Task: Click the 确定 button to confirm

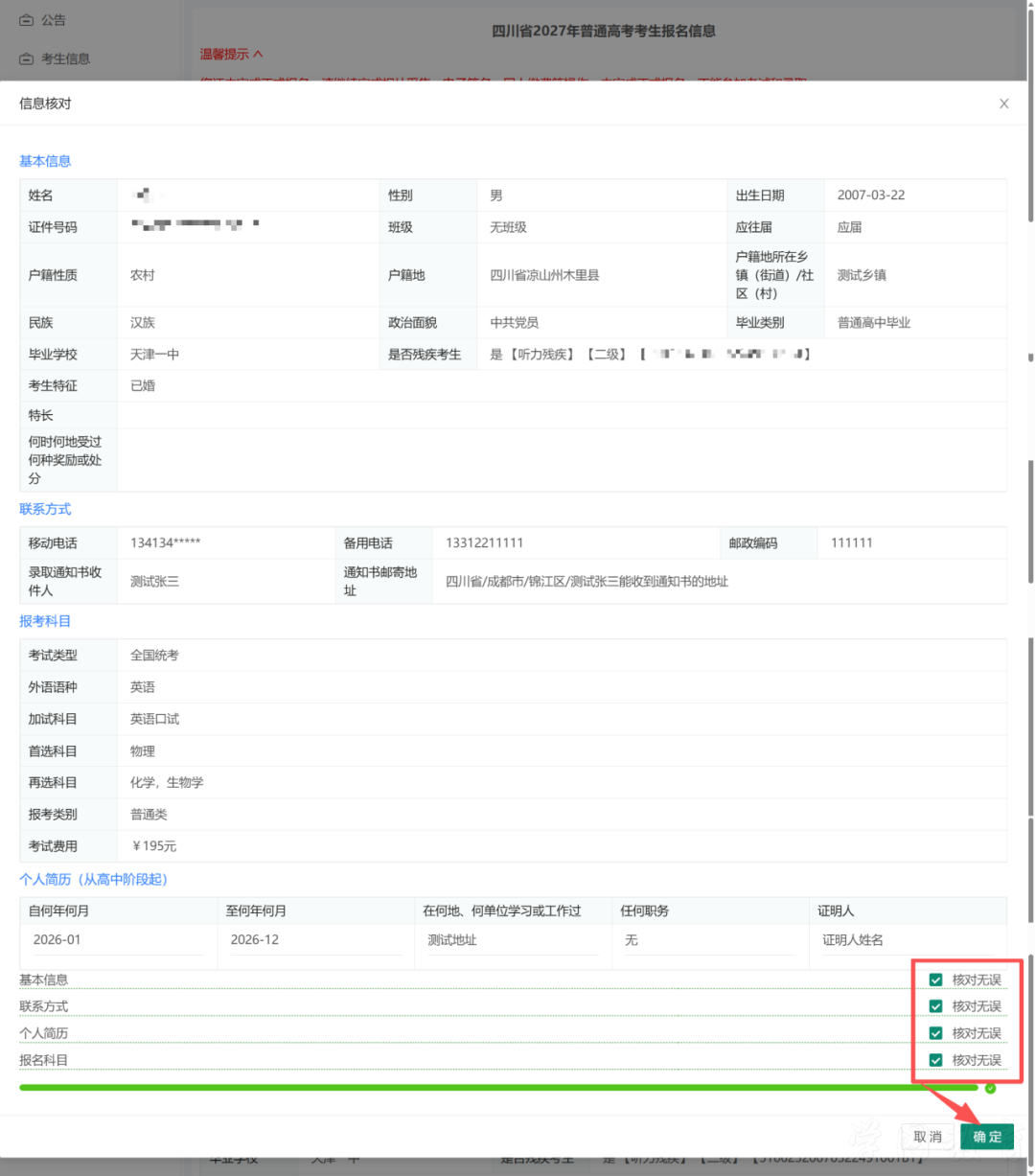Action: click(x=987, y=1137)
